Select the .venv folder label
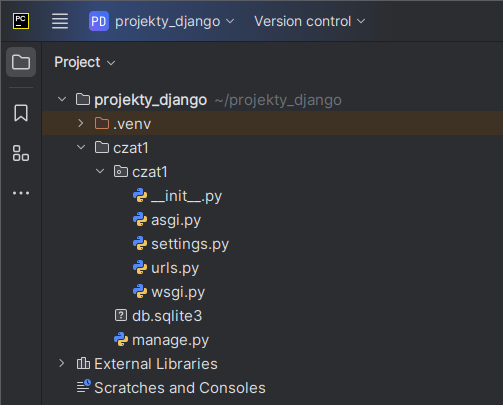 pyautogui.click(x=132, y=124)
